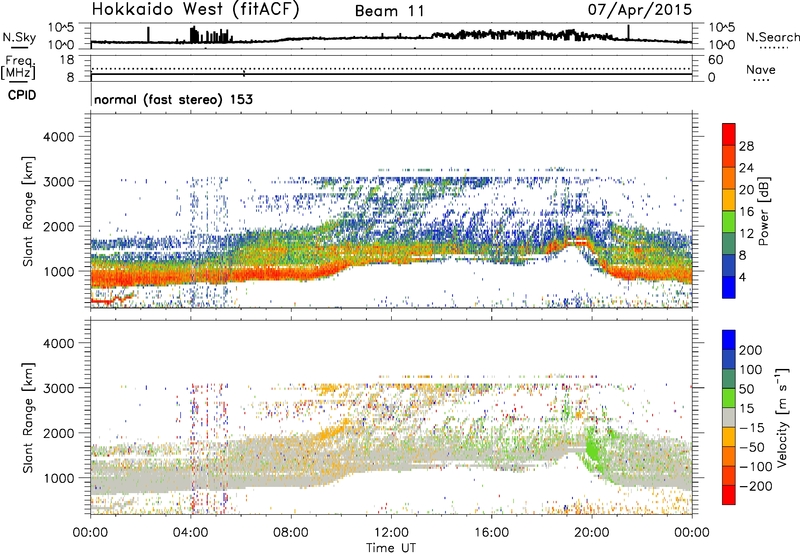Click velocity colorbar value '-200'
This screenshot has width=800, height=554.
coord(756,486)
